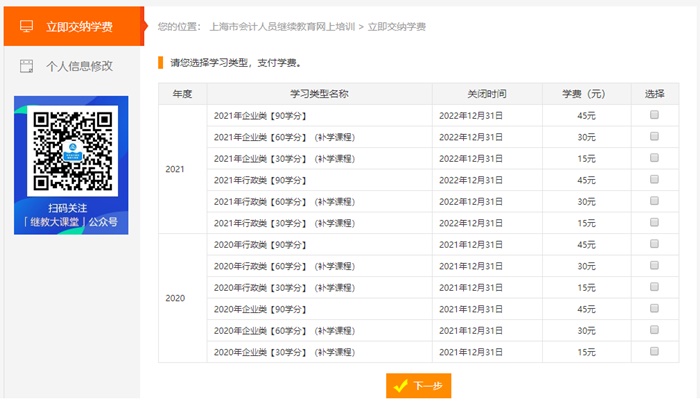Click the closing date for 2021年行政类【30学分】
Image resolution: width=700 pixels, height=412 pixels.
point(471,223)
